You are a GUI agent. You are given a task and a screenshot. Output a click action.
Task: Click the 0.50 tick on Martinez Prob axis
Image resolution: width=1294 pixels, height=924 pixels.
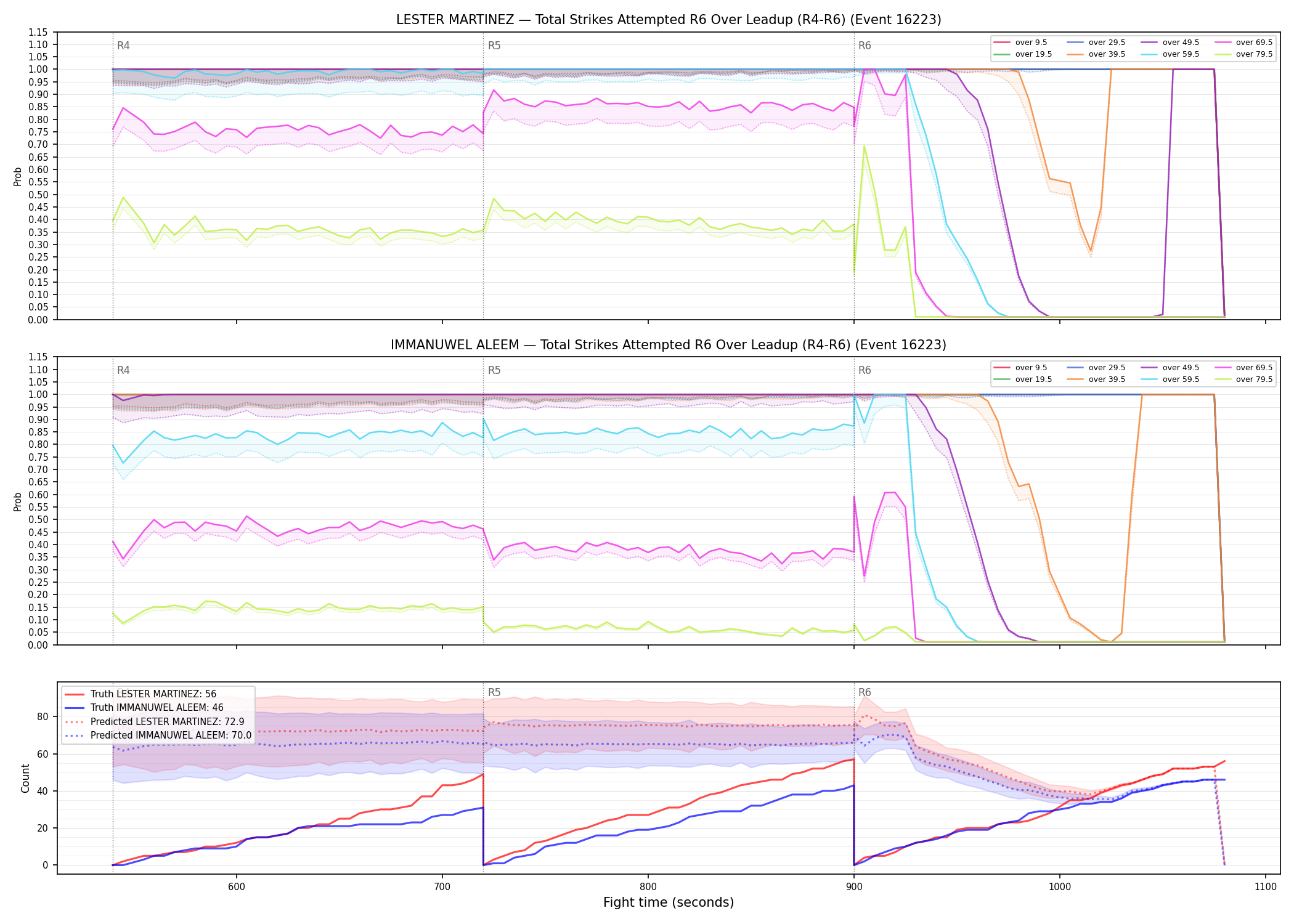38,195
